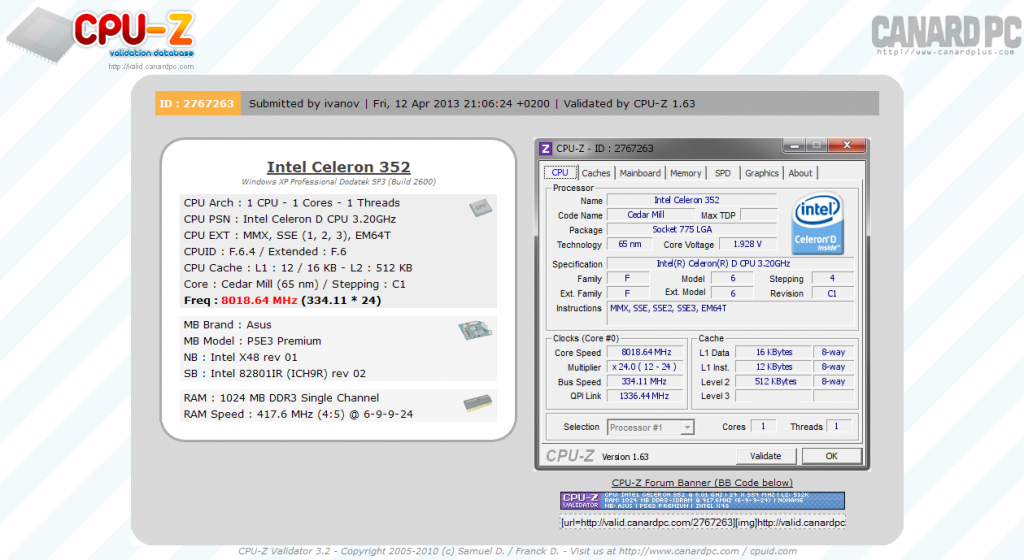Click the Specification Celeron D 3.20GHz field

click(x=730, y=264)
